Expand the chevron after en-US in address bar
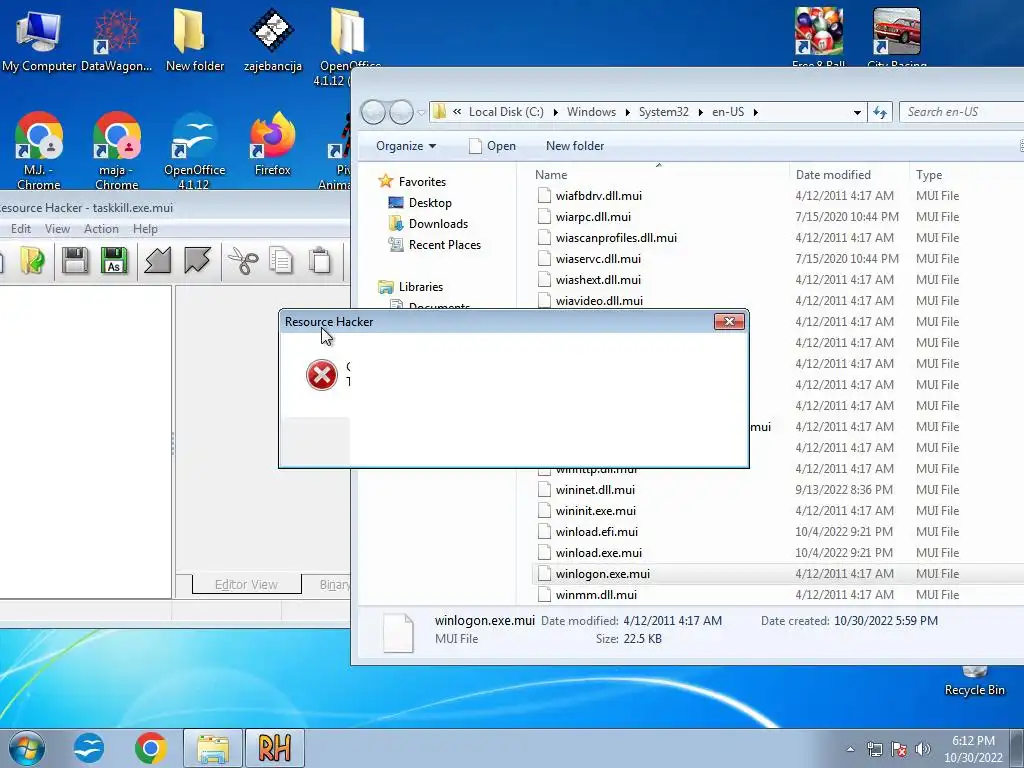The height and width of the screenshot is (768, 1024). [756, 112]
